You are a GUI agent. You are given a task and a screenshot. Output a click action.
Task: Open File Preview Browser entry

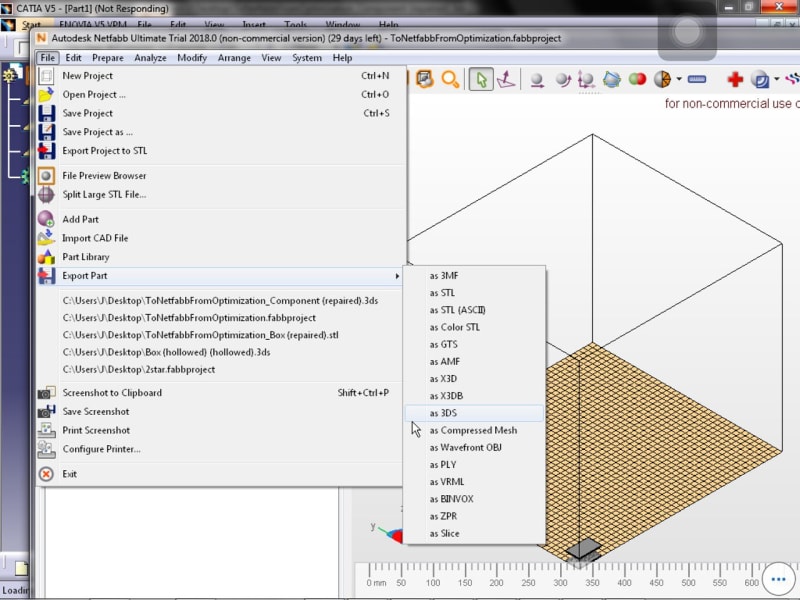(221, 176)
